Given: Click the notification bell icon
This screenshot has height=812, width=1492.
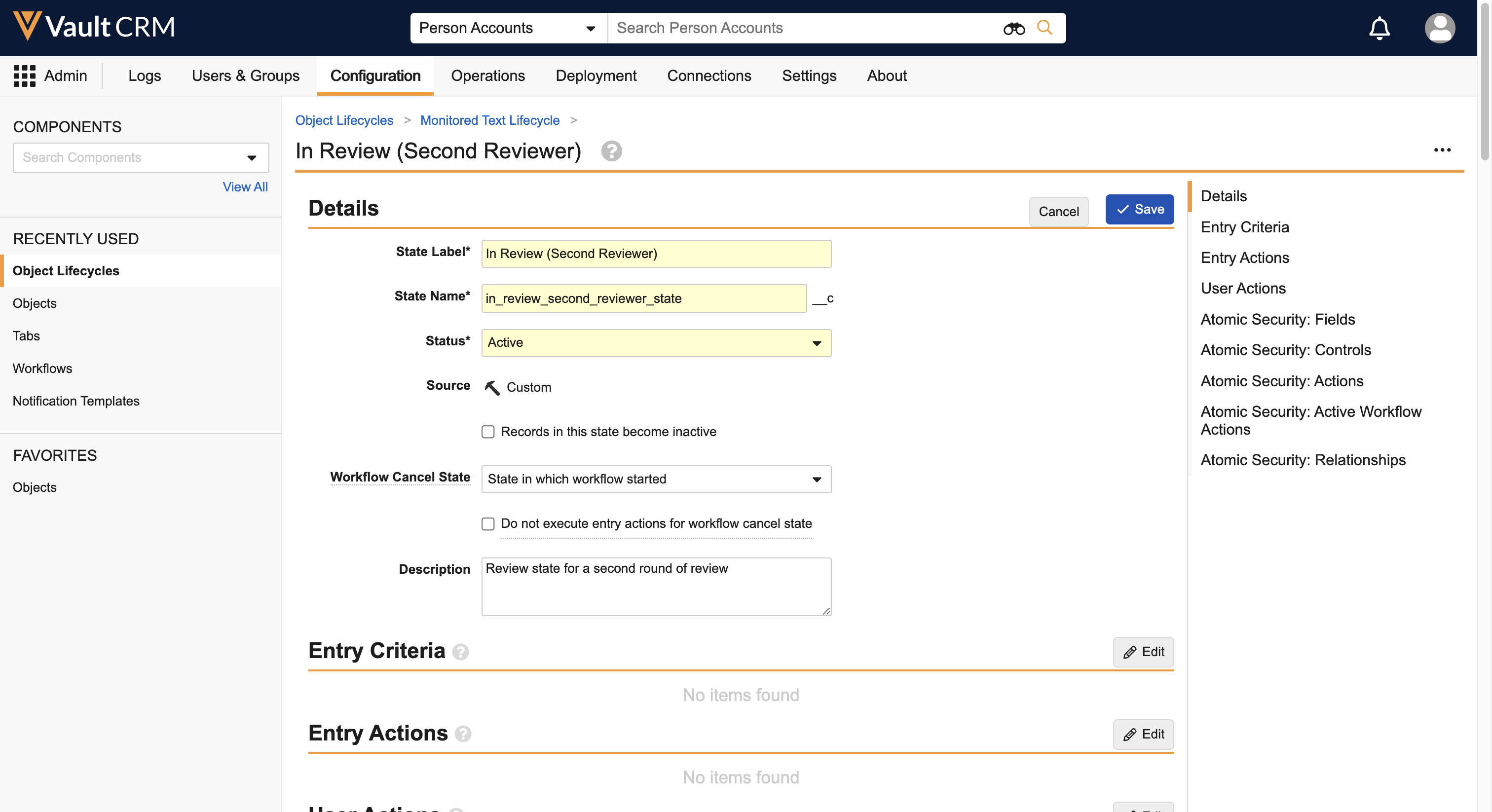Looking at the screenshot, I should coord(1379,28).
